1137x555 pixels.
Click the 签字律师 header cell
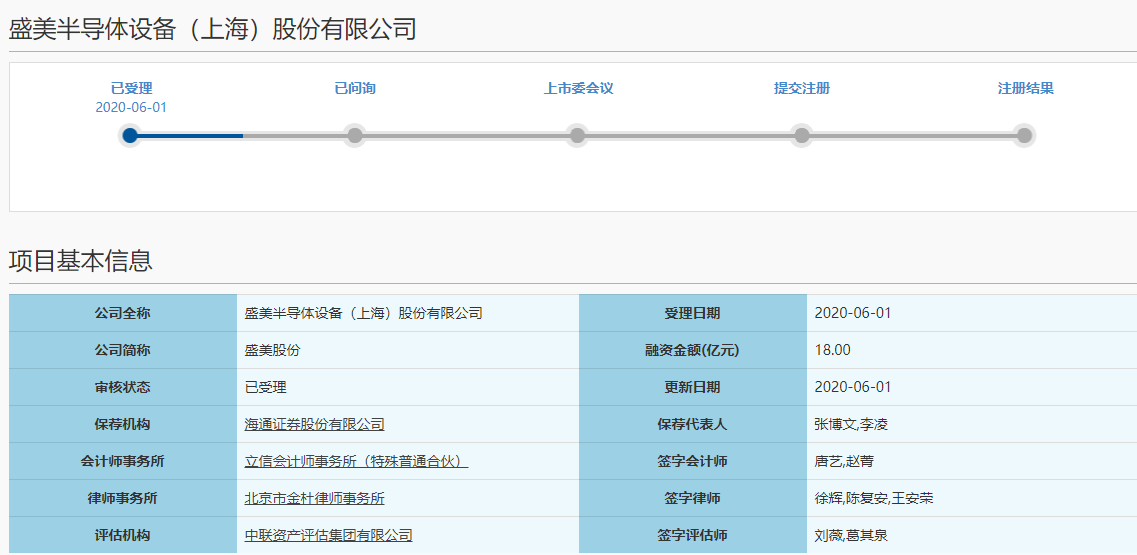(692, 498)
